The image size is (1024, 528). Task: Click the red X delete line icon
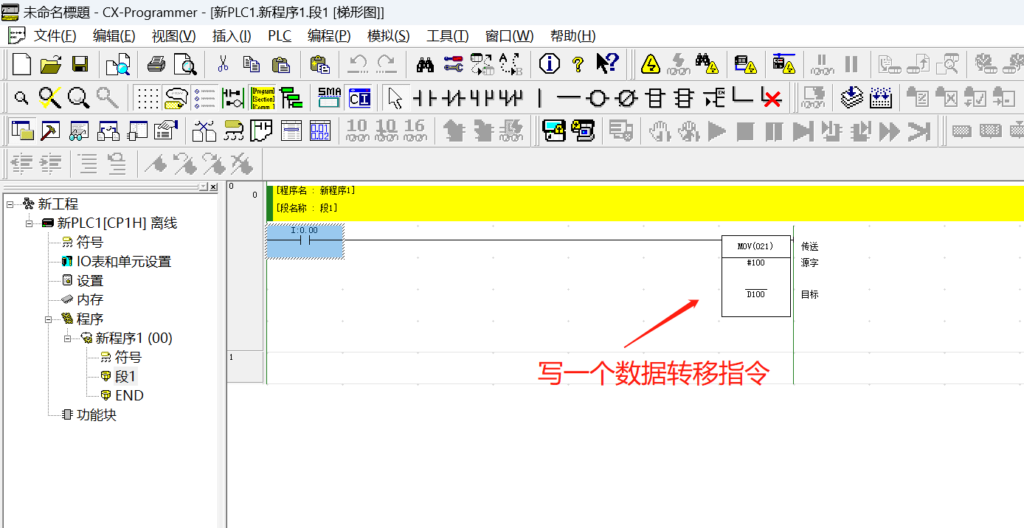click(771, 97)
